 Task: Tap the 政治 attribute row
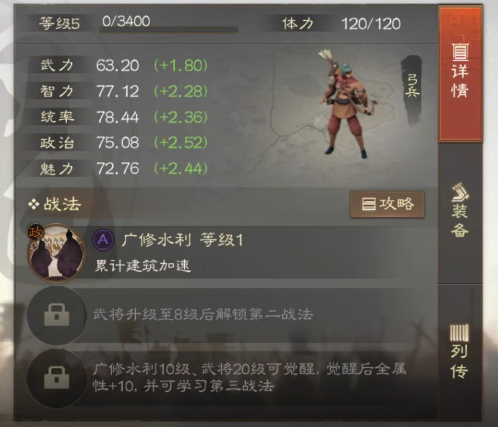coord(118,143)
